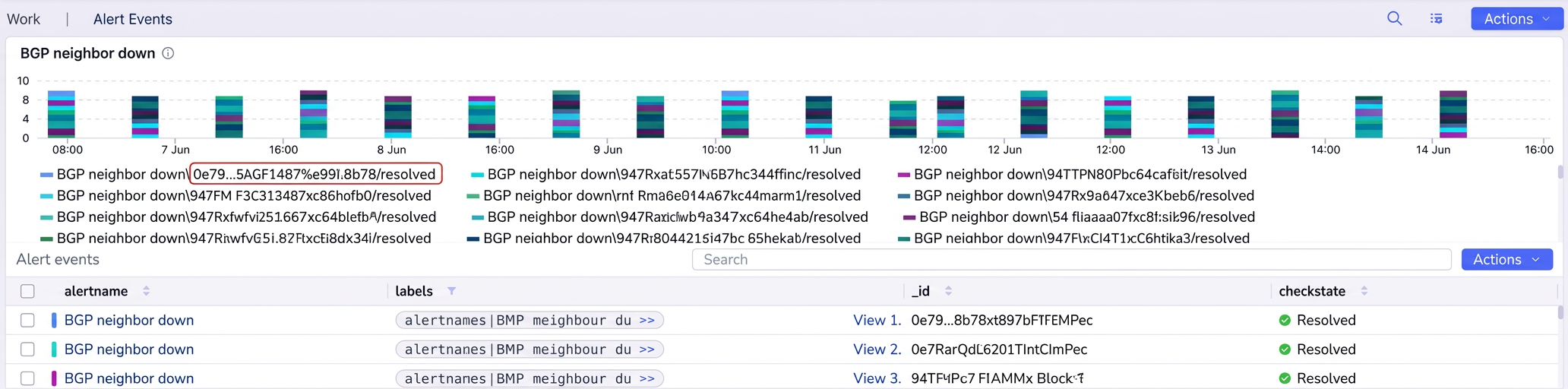Click the Resolved green check in row 3

pos(1285,378)
